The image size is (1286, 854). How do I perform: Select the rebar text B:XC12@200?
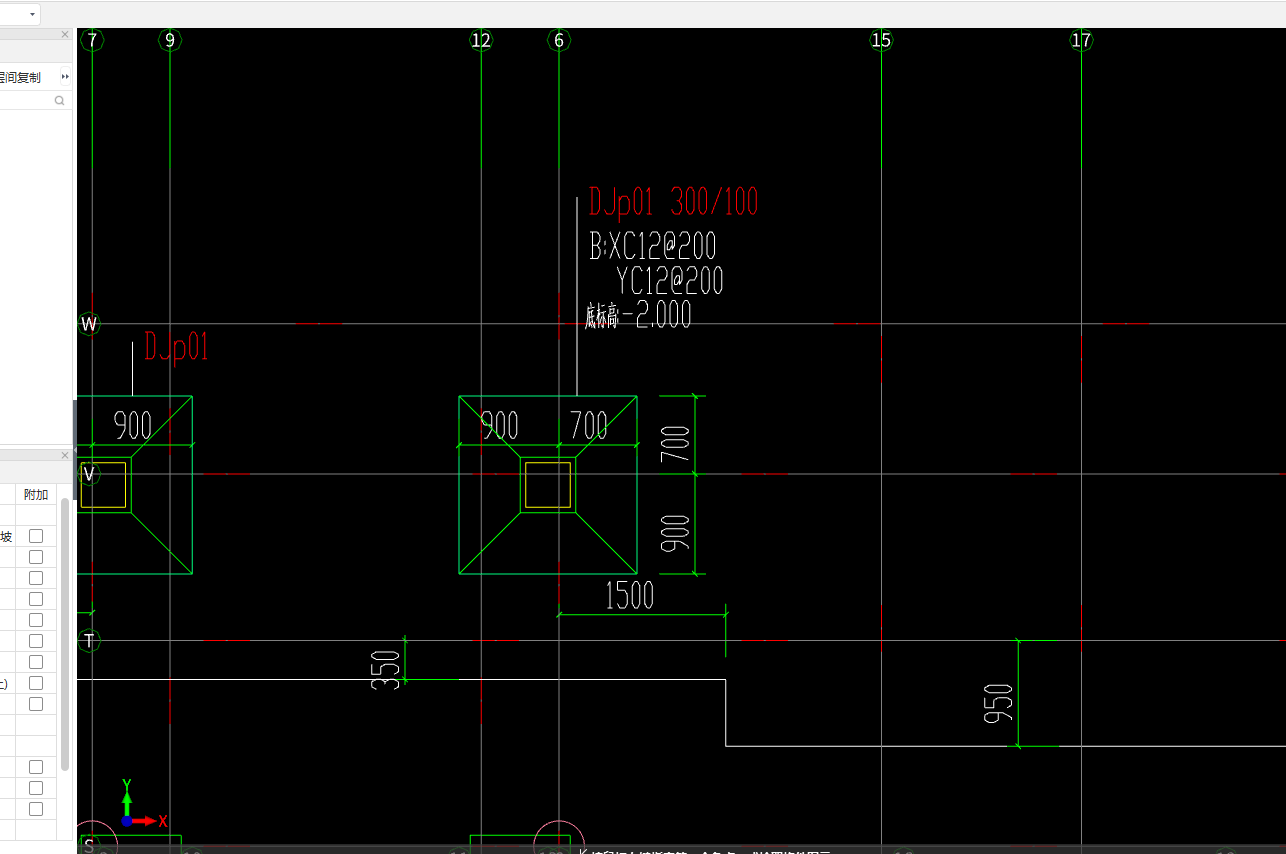pyautogui.click(x=652, y=245)
